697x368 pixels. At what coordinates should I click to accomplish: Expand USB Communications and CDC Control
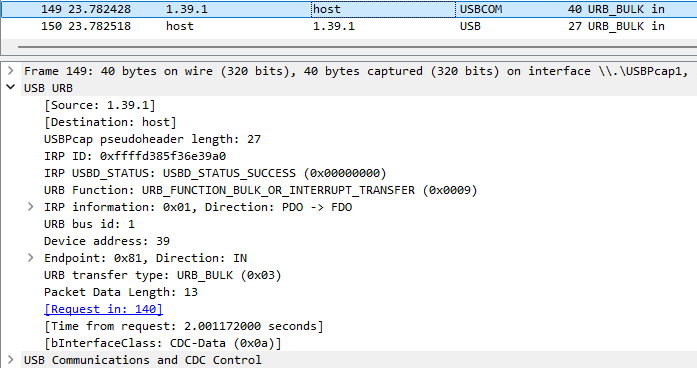(11, 360)
